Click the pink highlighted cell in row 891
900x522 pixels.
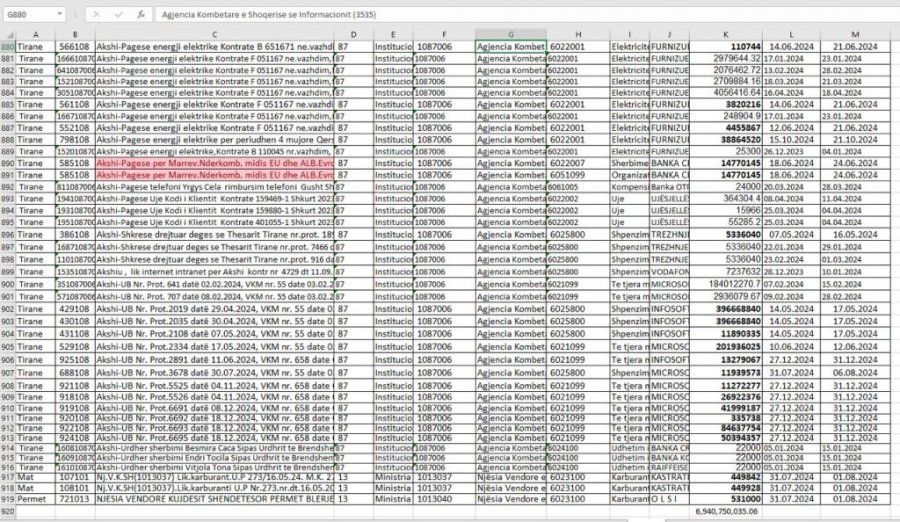pyautogui.click(x=214, y=172)
